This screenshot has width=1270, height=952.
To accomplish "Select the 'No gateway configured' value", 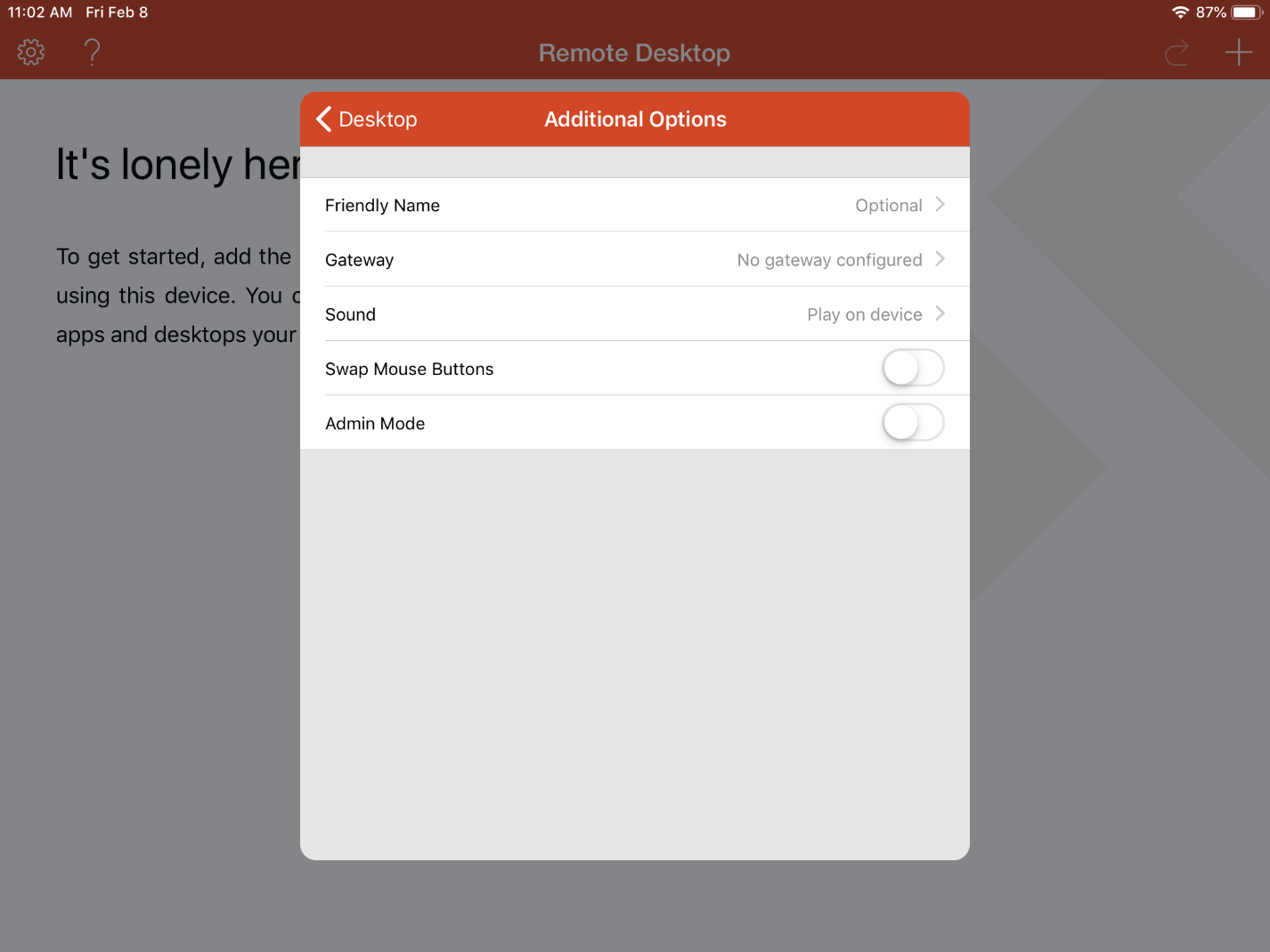I will click(829, 260).
